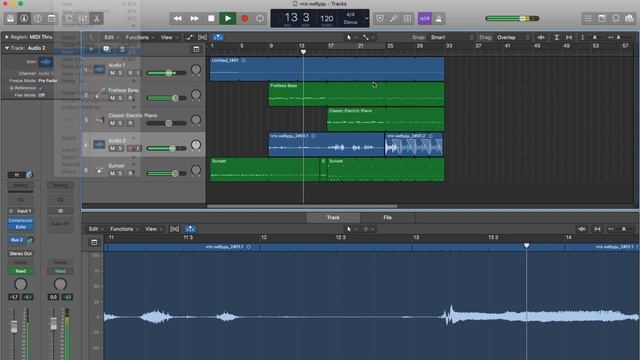Open the Tracks area Edit menu
This screenshot has width=640, height=360.
tap(111, 37)
